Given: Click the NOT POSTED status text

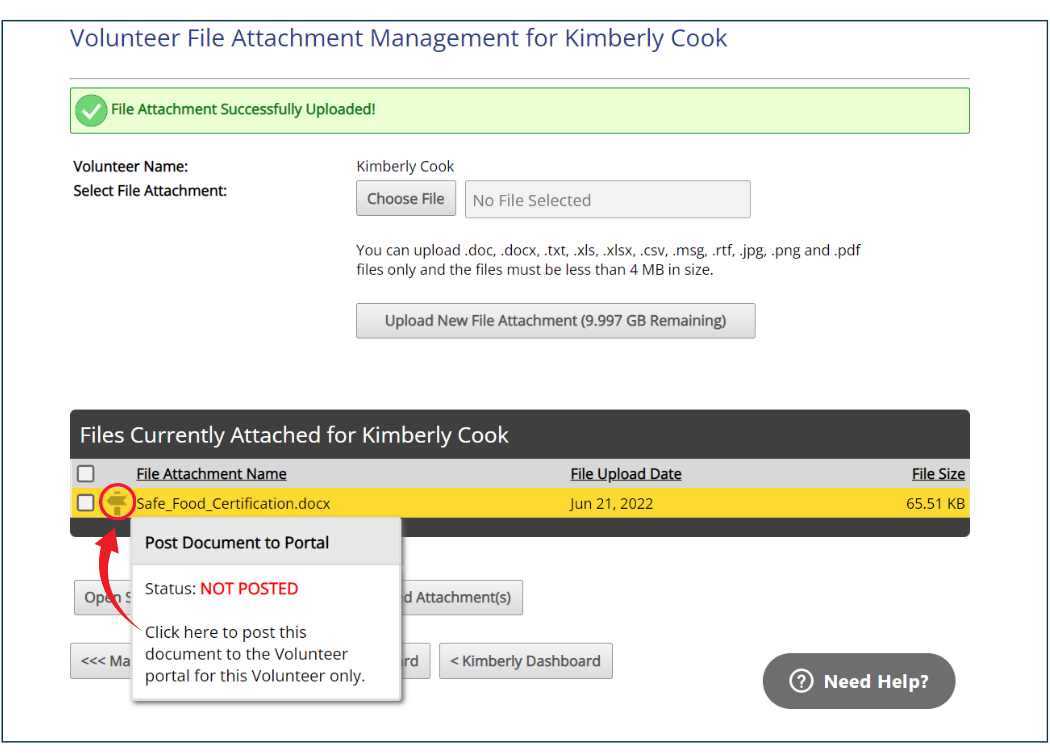Looking at the screenshot, I should pos(249,589).
